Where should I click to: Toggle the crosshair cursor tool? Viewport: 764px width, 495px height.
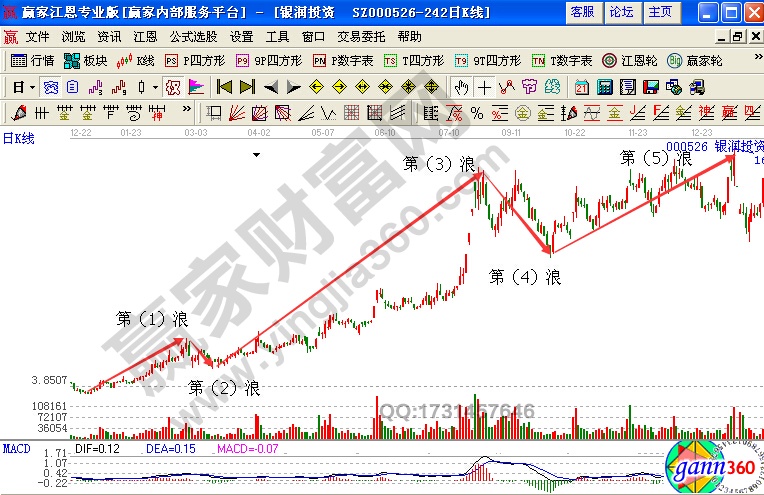coord(484,86)
